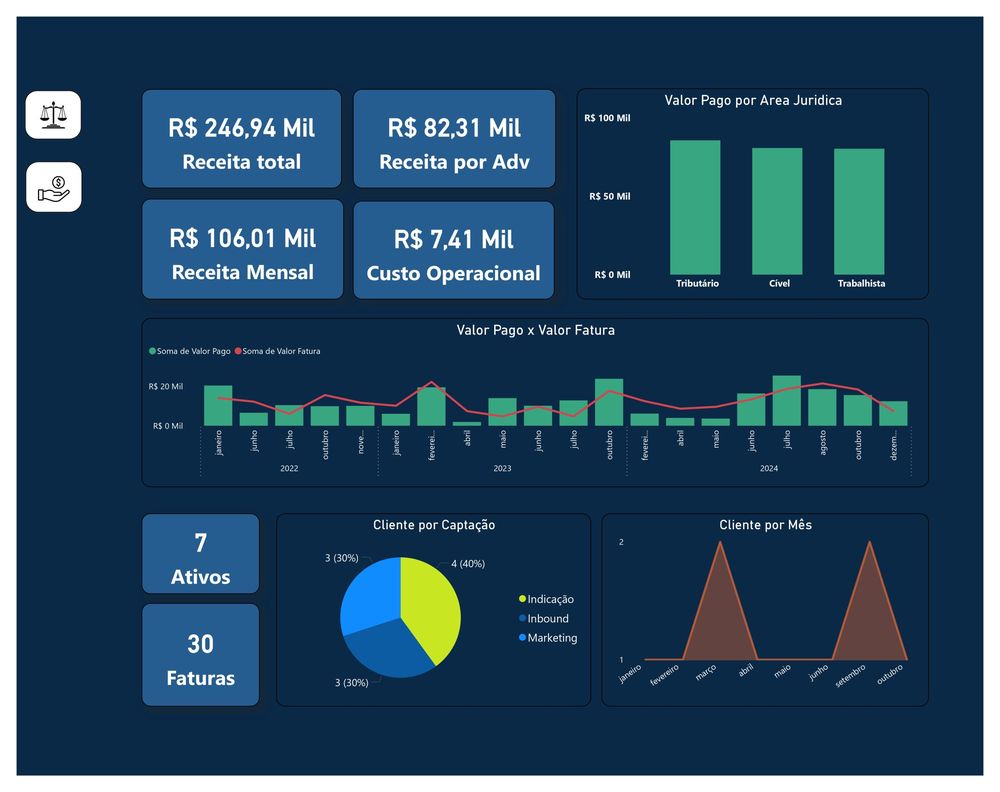Click the fevereiro label in Cliente por Mês
Viewport: 1000px width, 792px height.
pyautogui.click(x=665, y=675)
